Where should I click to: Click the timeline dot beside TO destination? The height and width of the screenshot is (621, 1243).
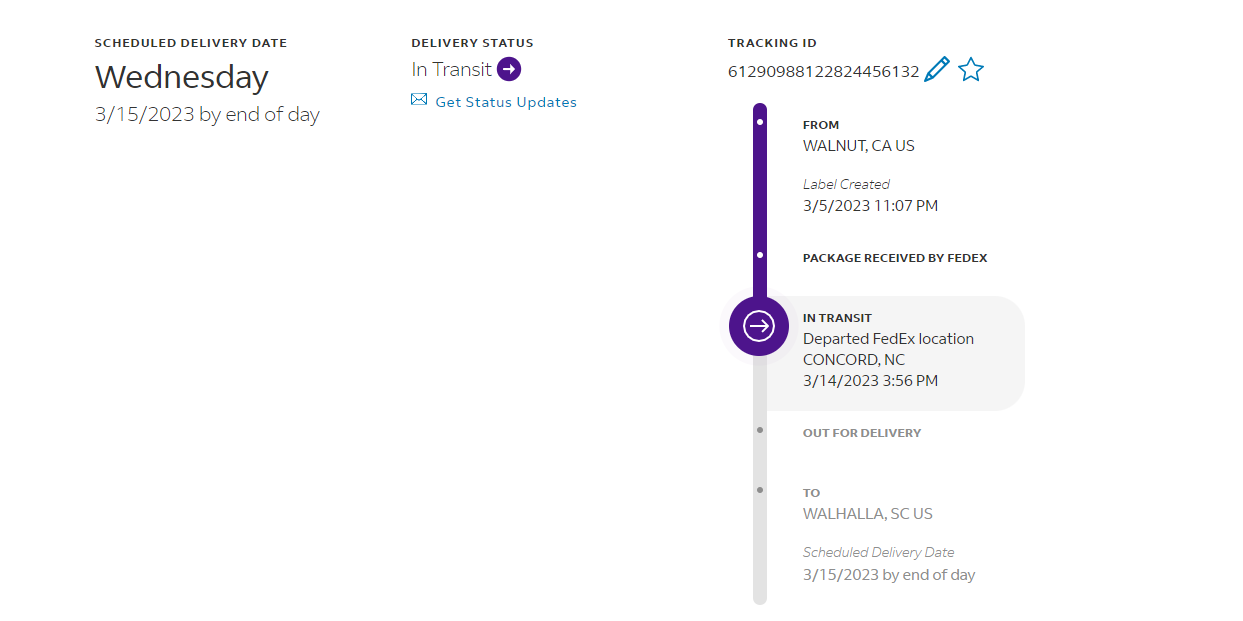760,490
